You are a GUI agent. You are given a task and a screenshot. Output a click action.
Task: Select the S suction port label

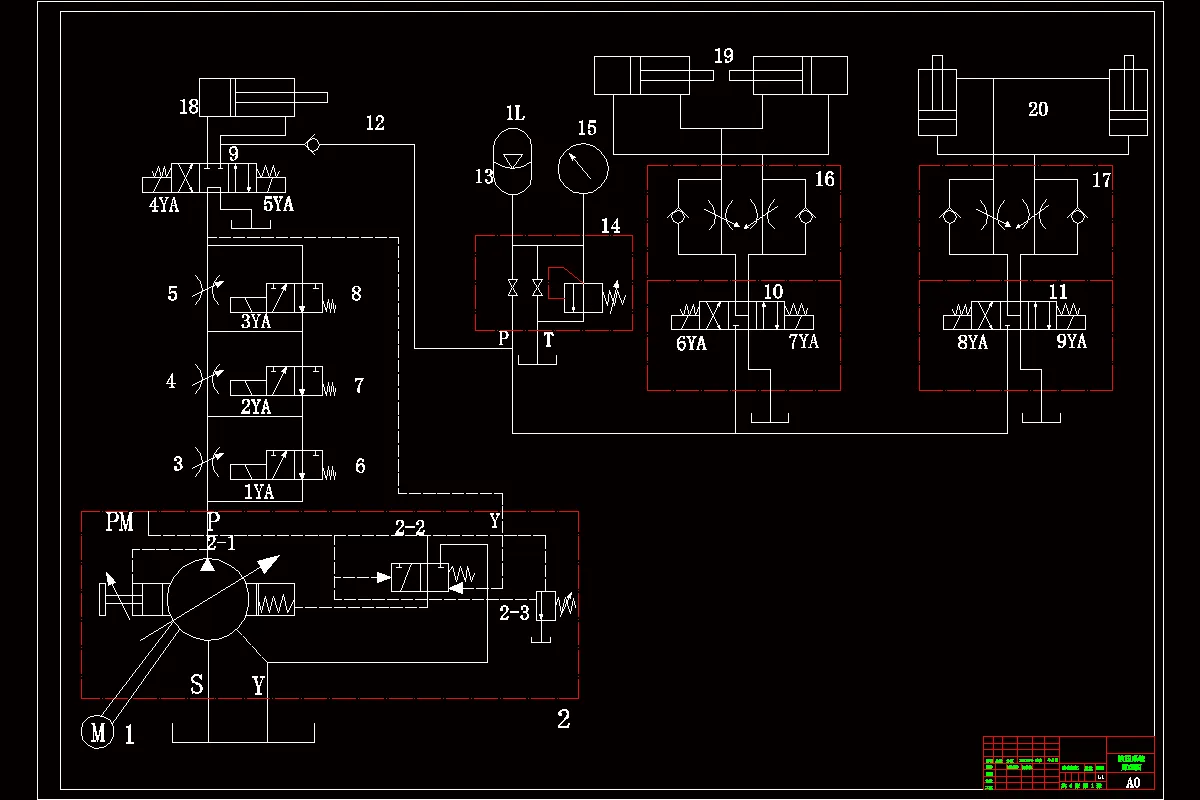197,685
